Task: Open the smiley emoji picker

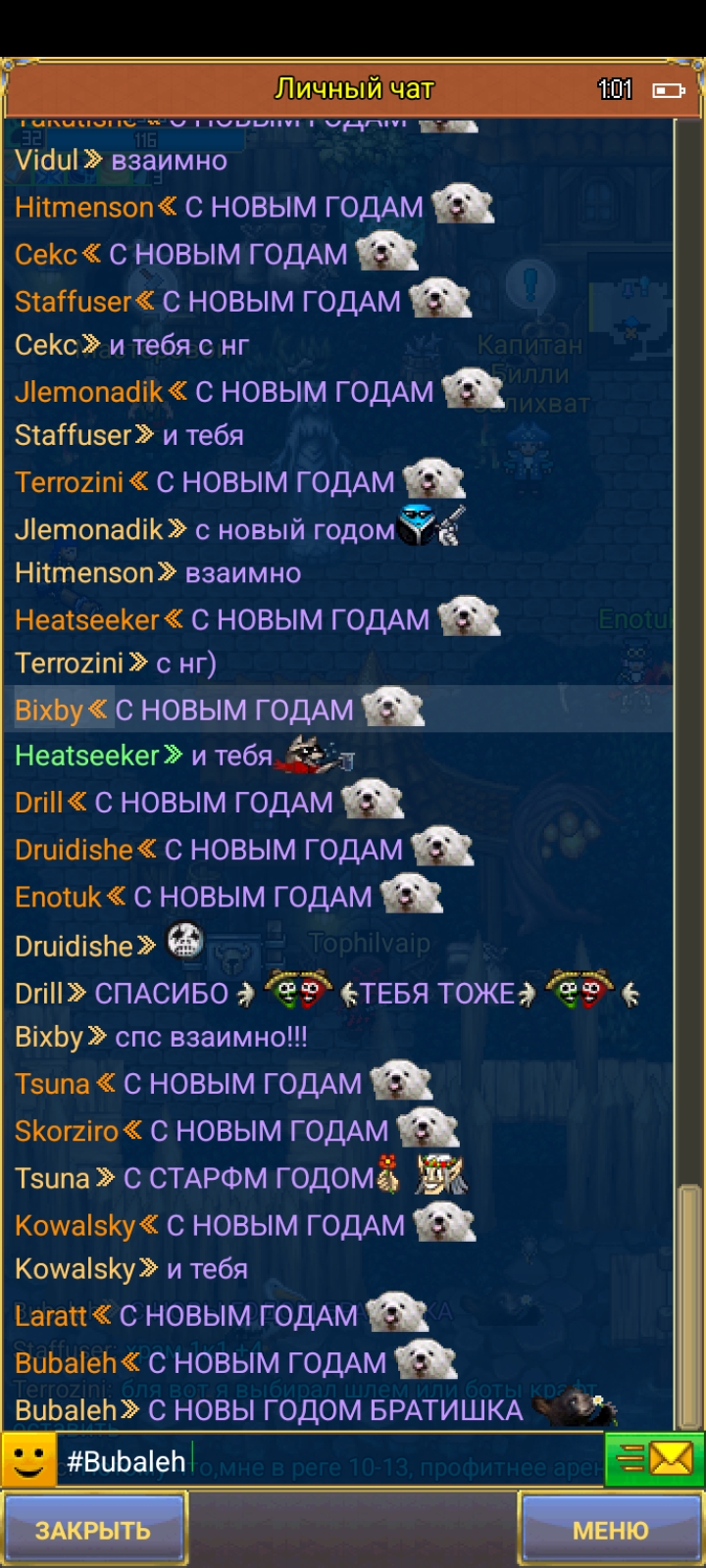Action: pos(28,1459)
